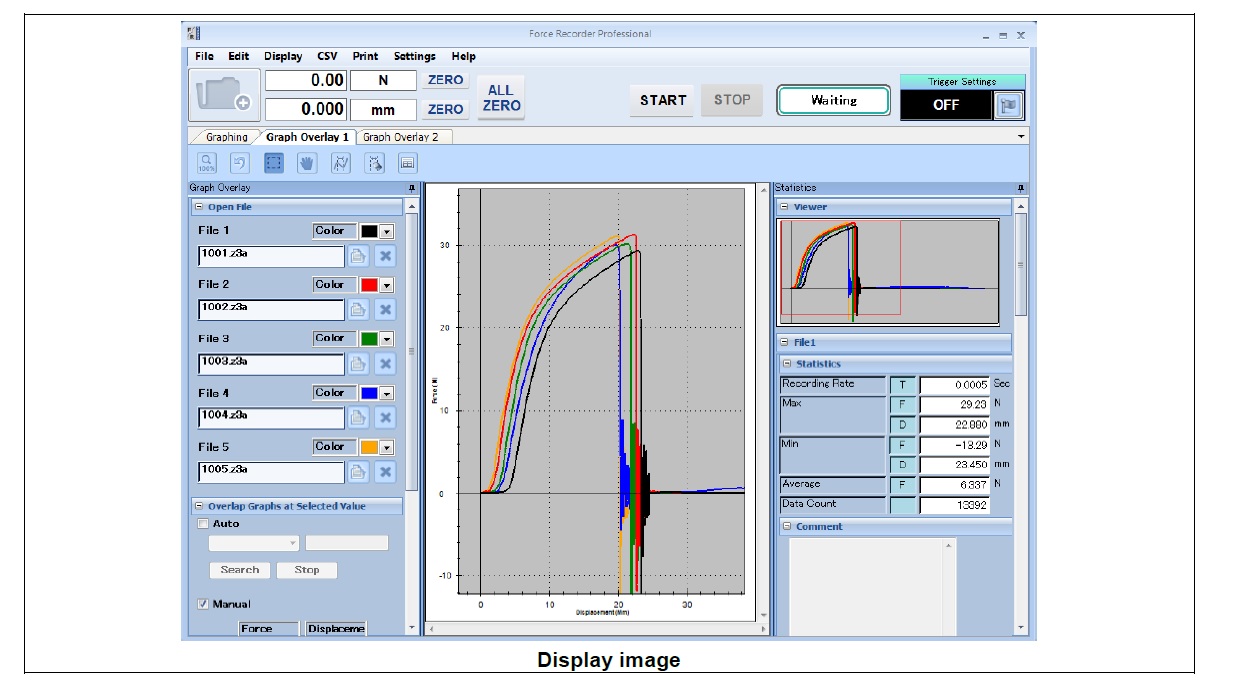This screenshot has width=1243, height=693.
Task: Select the rectangular selection zoom tool
Action: [274, 163]
